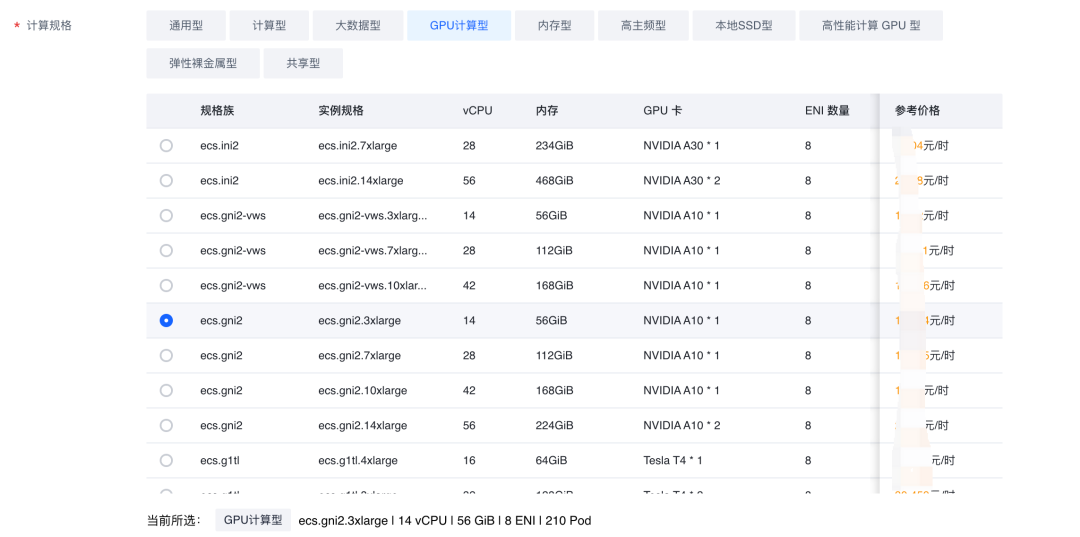Click the 参考价格 column header
The height and width of the screenshot is (537, 1080).
pos(917,111)
